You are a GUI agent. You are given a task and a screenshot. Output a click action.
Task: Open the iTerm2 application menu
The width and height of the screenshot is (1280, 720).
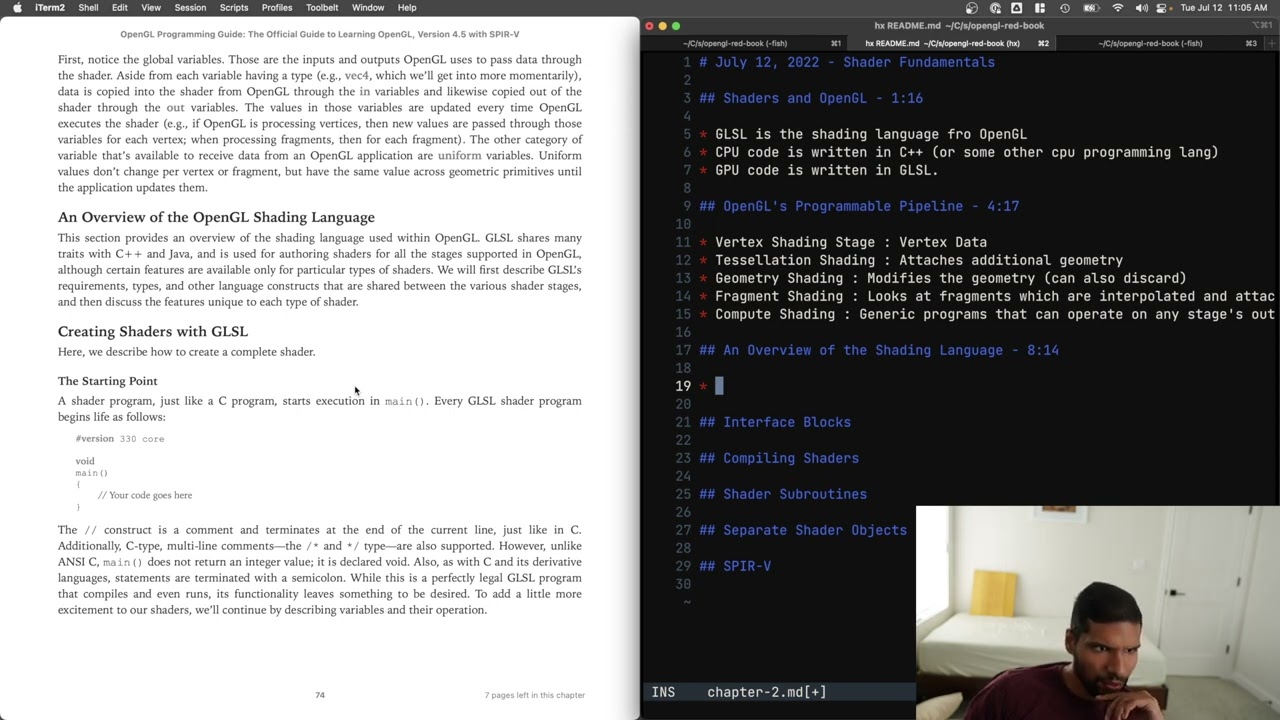point(49,8)
